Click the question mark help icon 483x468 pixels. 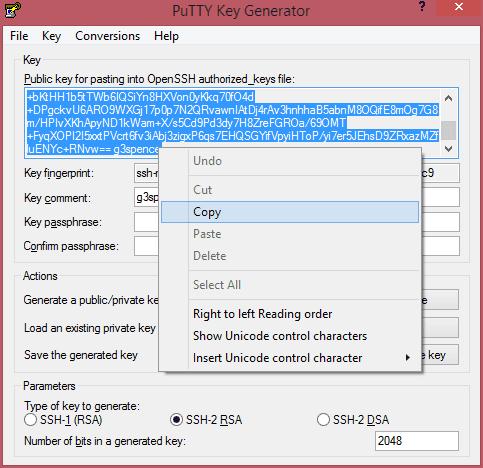422,7
